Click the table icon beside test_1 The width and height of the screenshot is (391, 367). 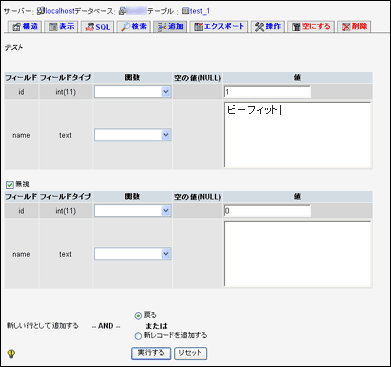[185, 11]
